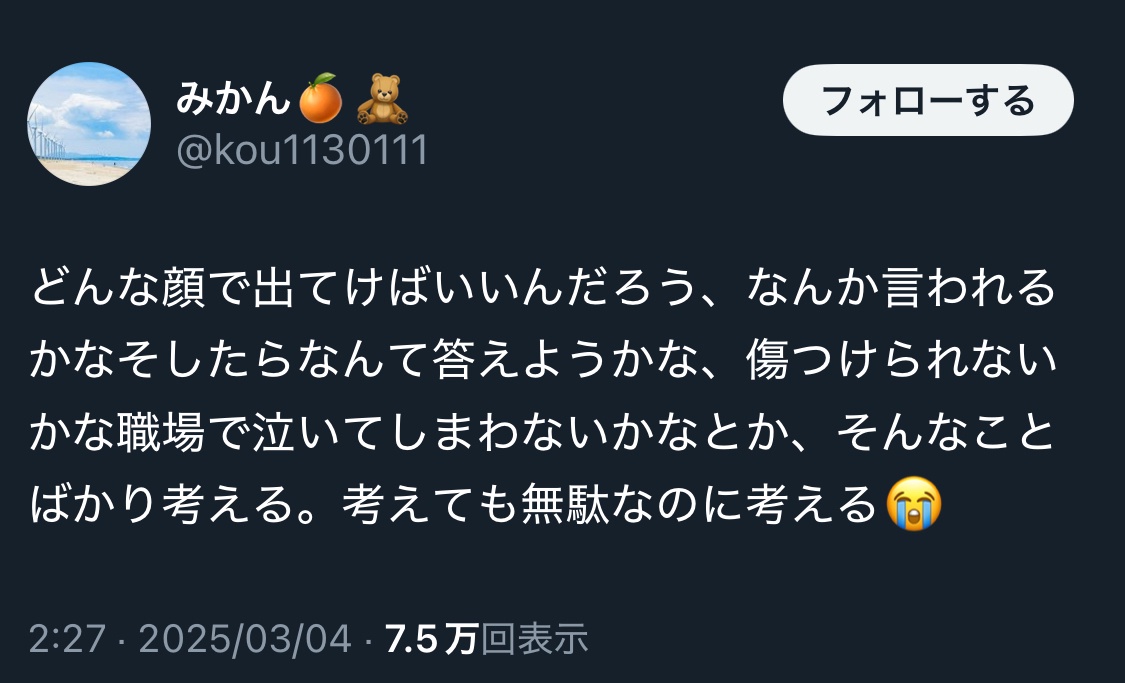Click the orange emoji beside みかん
1125x683 pixels.
pos(320,98)
